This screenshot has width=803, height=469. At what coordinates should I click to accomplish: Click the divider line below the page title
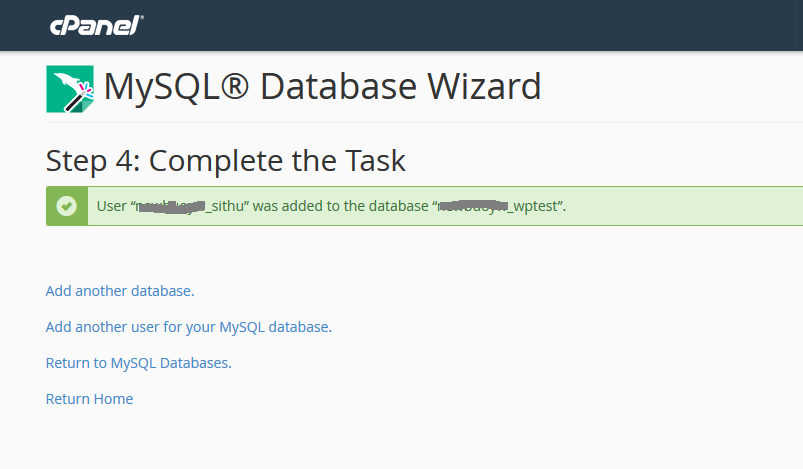tap(420, 122)
